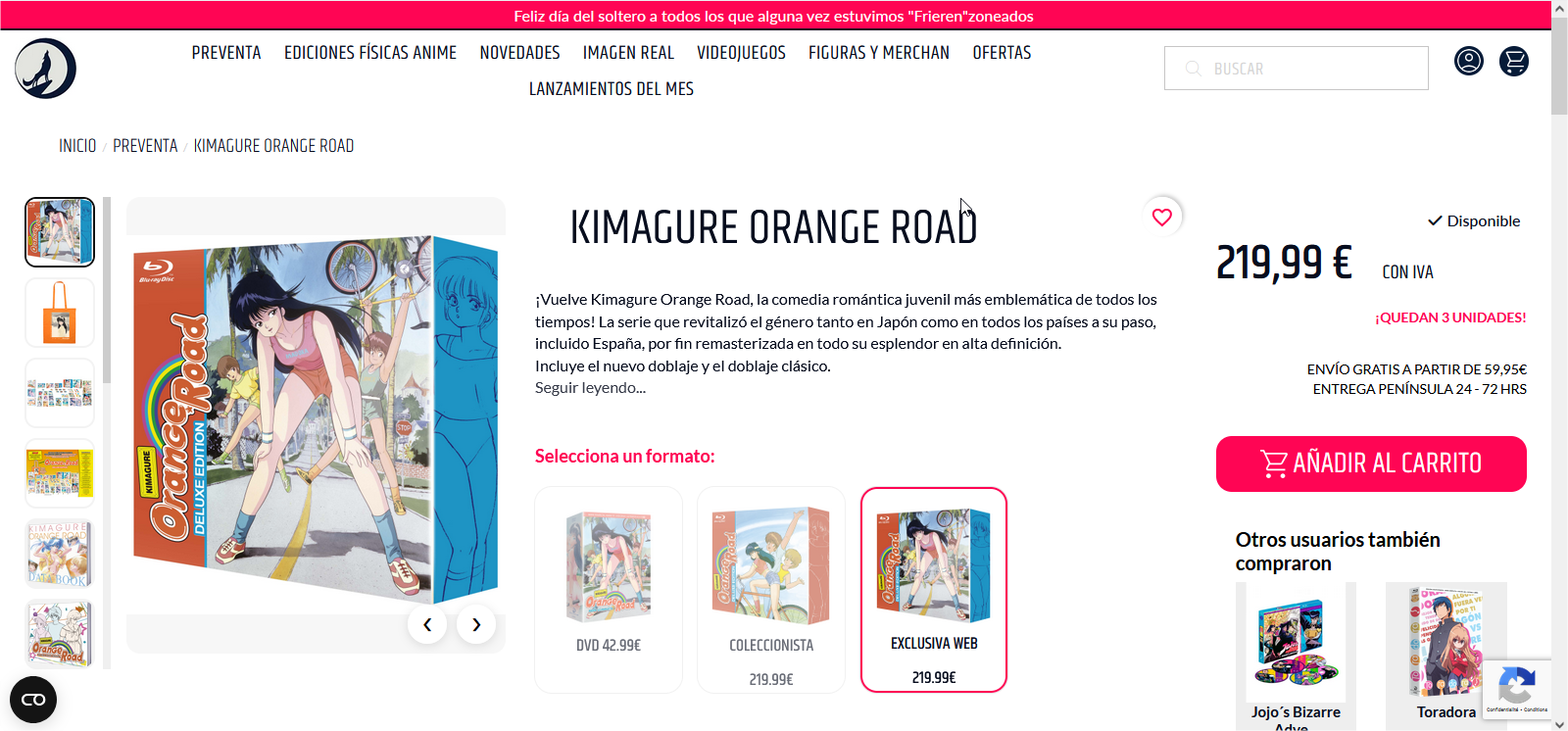1568x731 pixels.
Task: Click the wolf logo to go home
Action: pos(45,69)
